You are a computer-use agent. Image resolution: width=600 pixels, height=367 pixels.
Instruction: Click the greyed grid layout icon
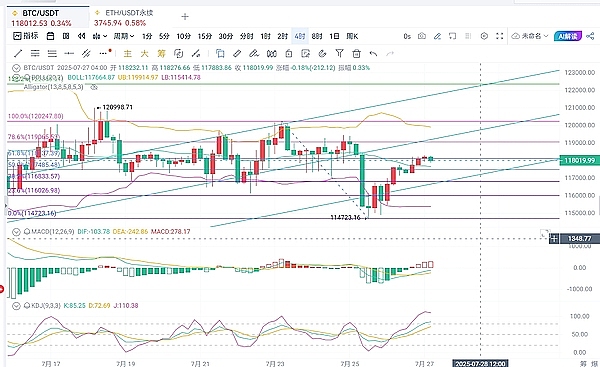[468, 36]
